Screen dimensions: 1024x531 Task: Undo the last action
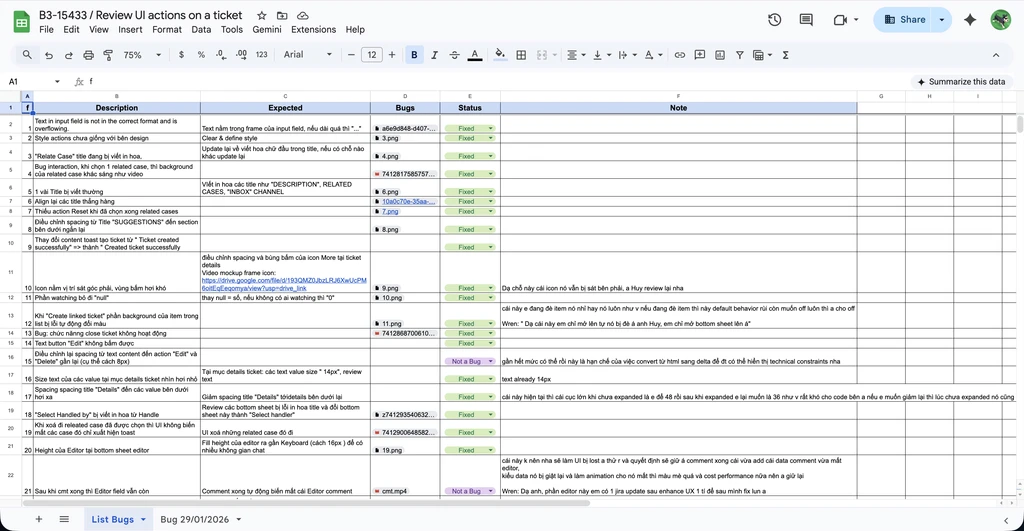[48, 56]
